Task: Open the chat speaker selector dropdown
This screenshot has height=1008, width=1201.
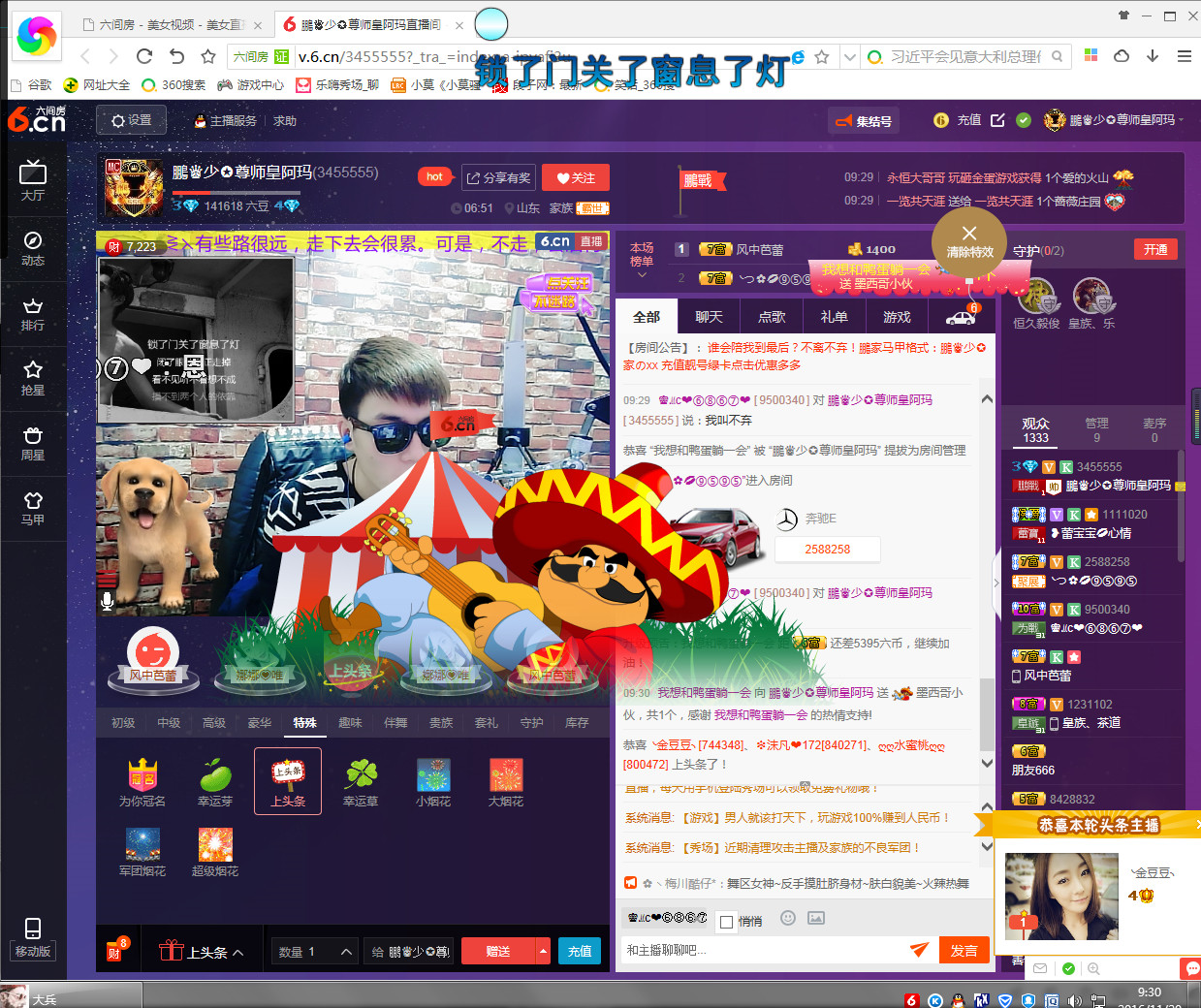Action: 667,918
